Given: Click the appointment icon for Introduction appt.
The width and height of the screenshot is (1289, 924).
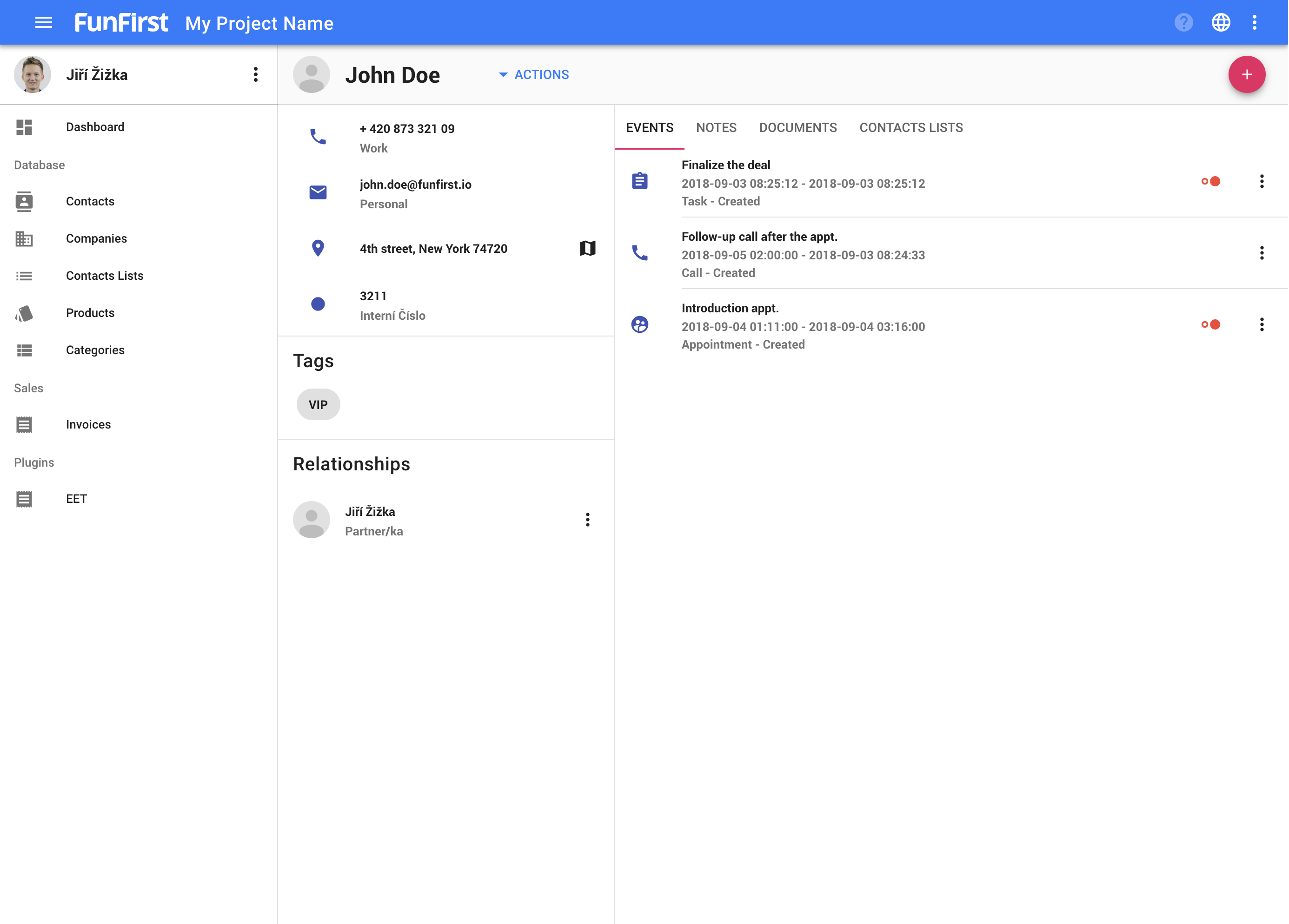Looking at the screenshot, I should click(x=639, y=324).
